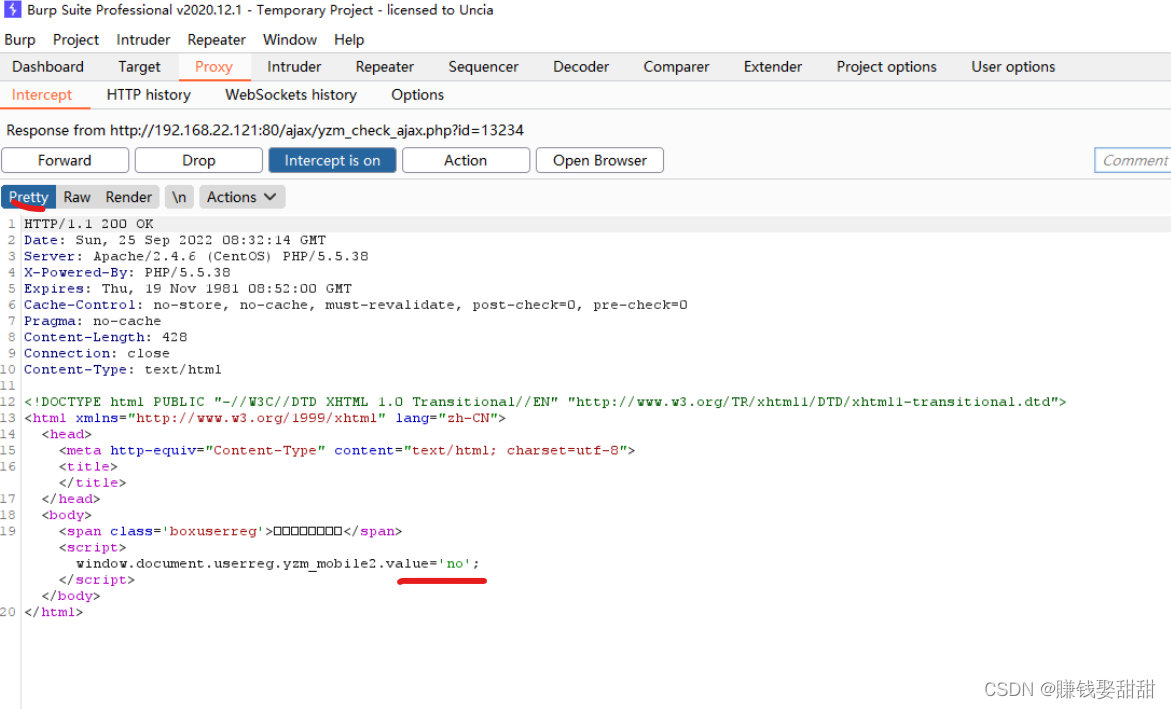Viewport: 1171px width, 709px height.
Task: Toggle the \n non-printable characters button
Action: 179,197
